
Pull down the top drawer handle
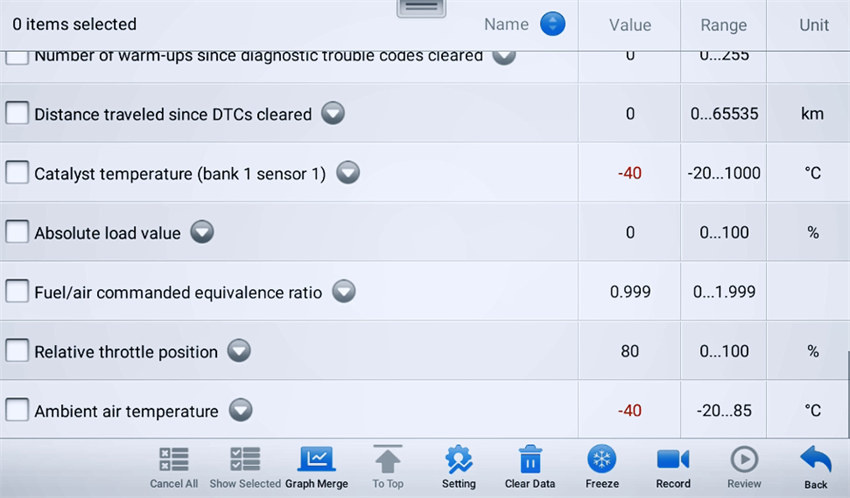(x=421, y=8)
